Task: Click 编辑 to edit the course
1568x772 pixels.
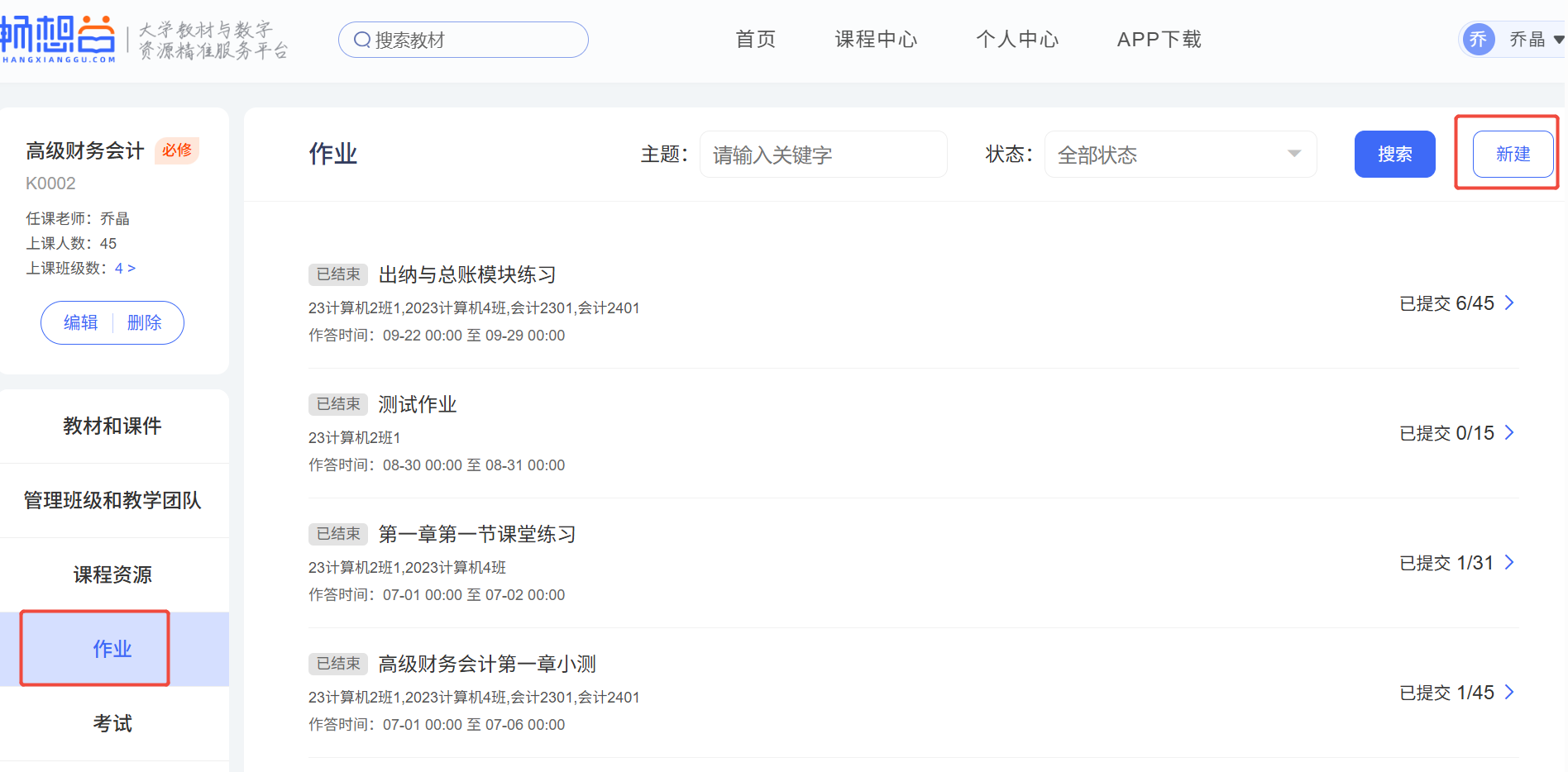Action: click(x=80, y=323)
